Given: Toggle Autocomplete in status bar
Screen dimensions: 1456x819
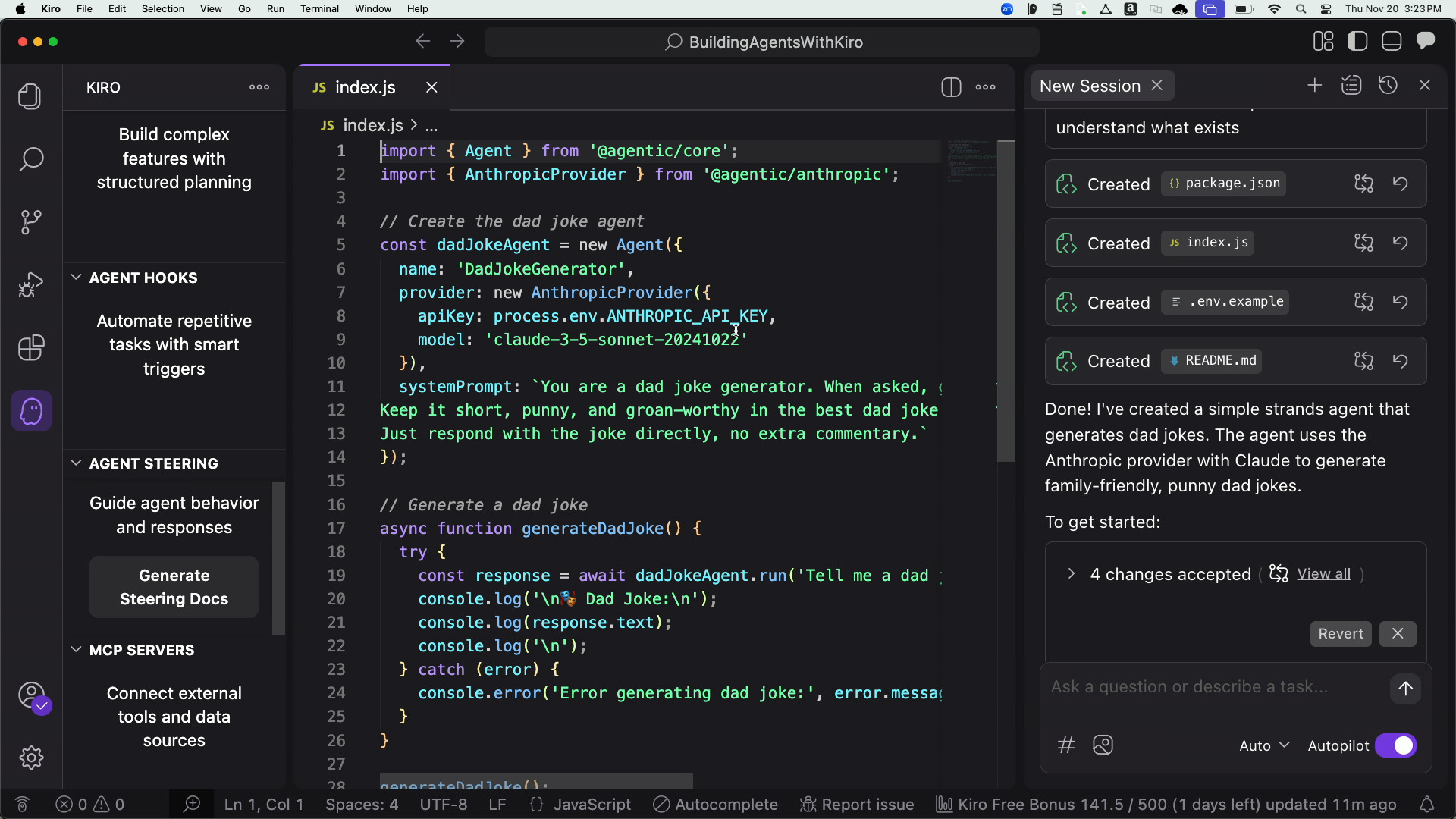Looking at the screenshot, I should pyautogui.click(x=715, y=805).
